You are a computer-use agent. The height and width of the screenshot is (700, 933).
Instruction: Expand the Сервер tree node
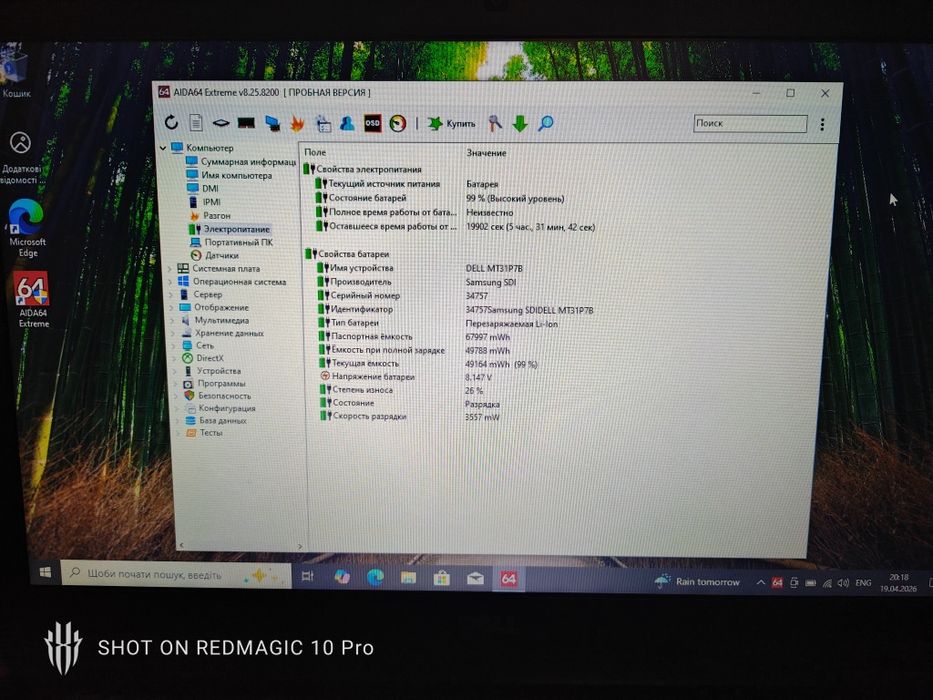pos(171,295)
